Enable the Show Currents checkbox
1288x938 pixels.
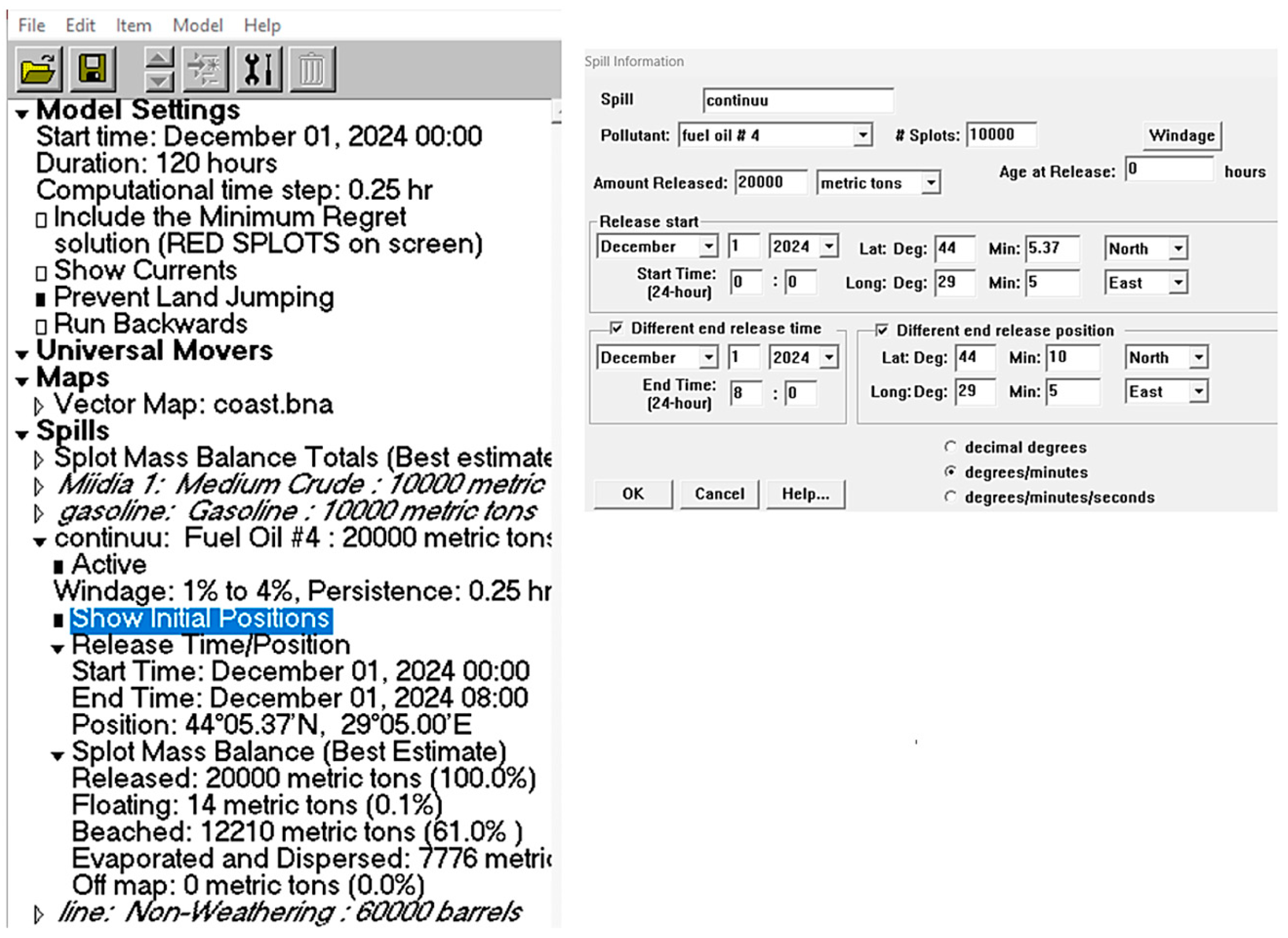point(41,273)
